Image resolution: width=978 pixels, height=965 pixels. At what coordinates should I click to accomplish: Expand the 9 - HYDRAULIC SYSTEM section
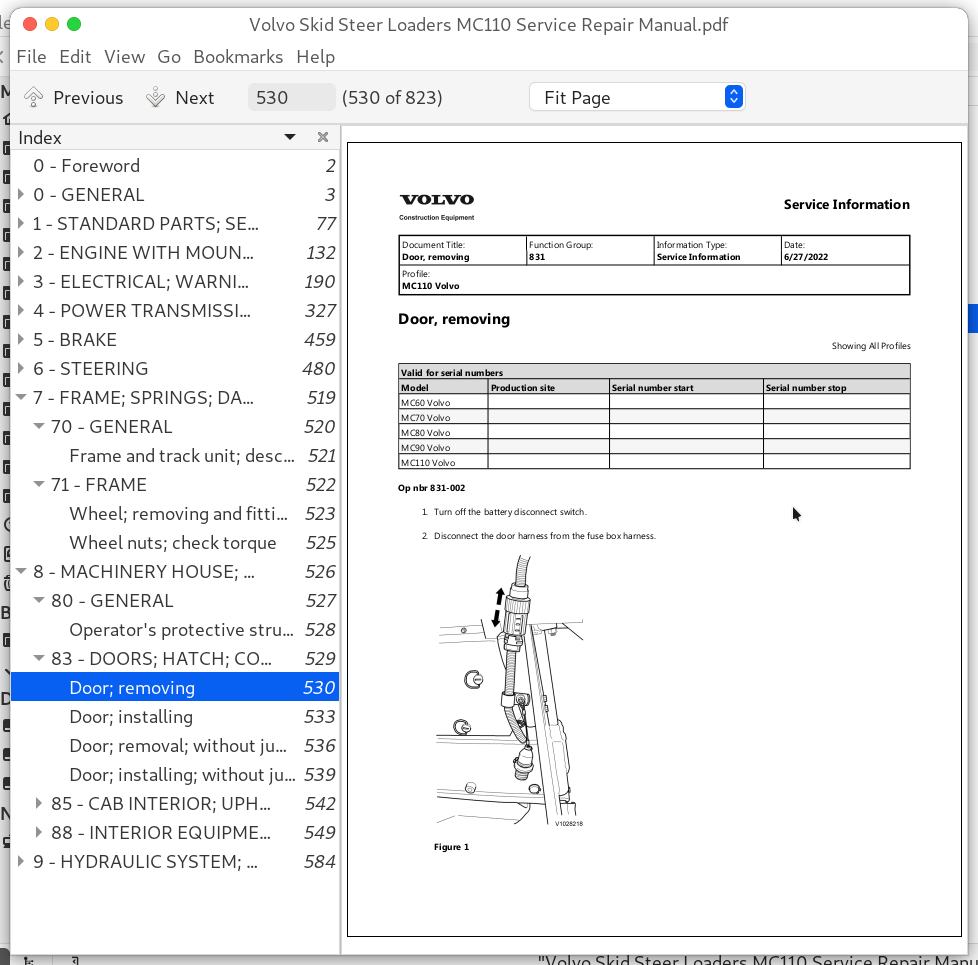[22, 861]
